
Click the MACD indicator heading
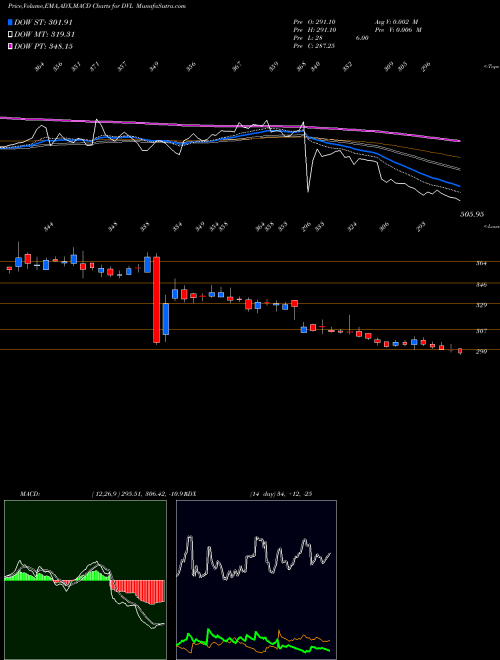click(x=30, y=494)
